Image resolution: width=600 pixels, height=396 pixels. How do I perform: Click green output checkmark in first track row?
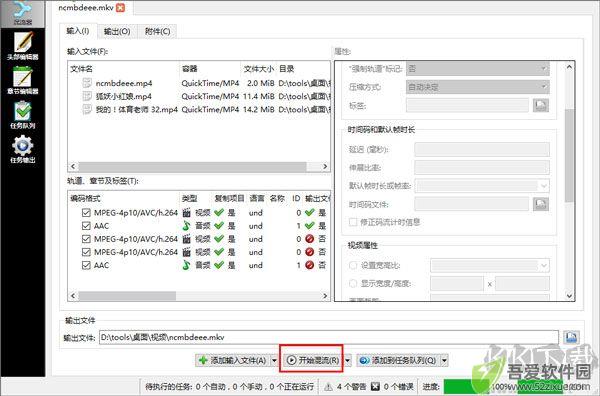click(310, 212)
